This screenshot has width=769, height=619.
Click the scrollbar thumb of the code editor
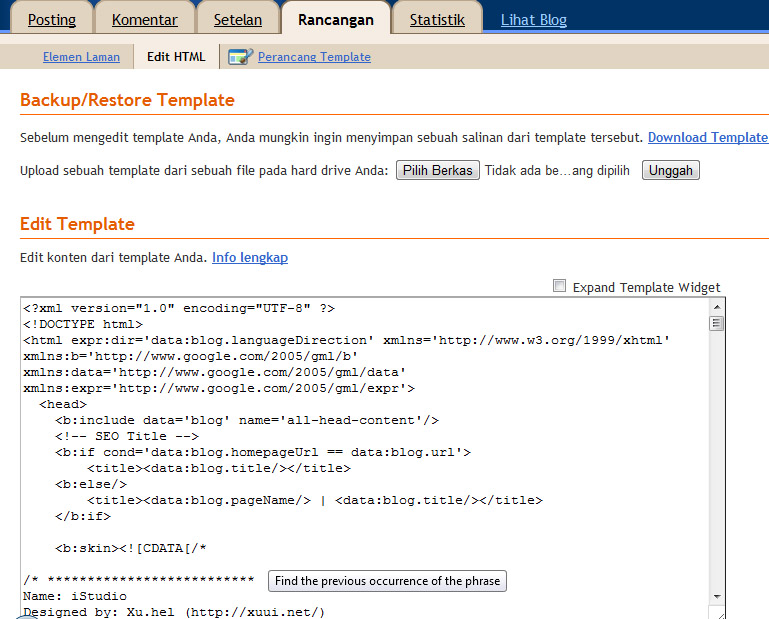coord(717,323)
